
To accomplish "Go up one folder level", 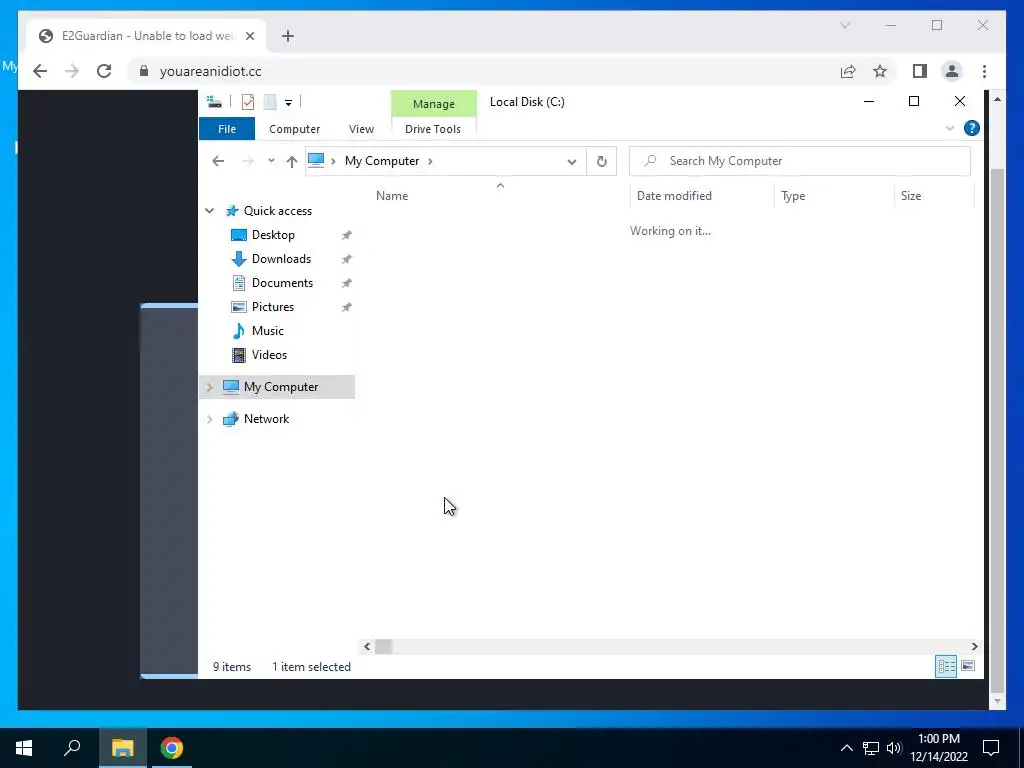I will click(x=291, y=161).
